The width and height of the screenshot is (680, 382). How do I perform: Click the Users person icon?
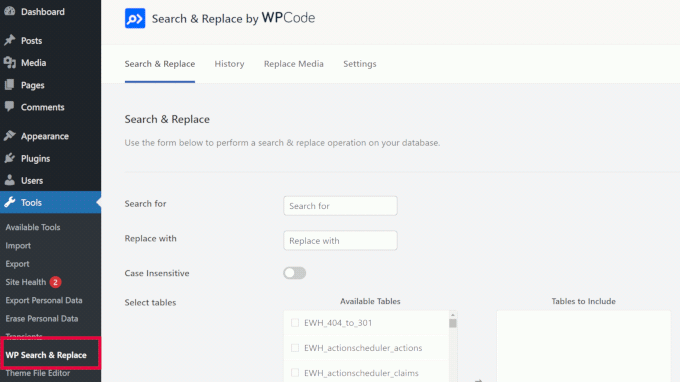10,180
